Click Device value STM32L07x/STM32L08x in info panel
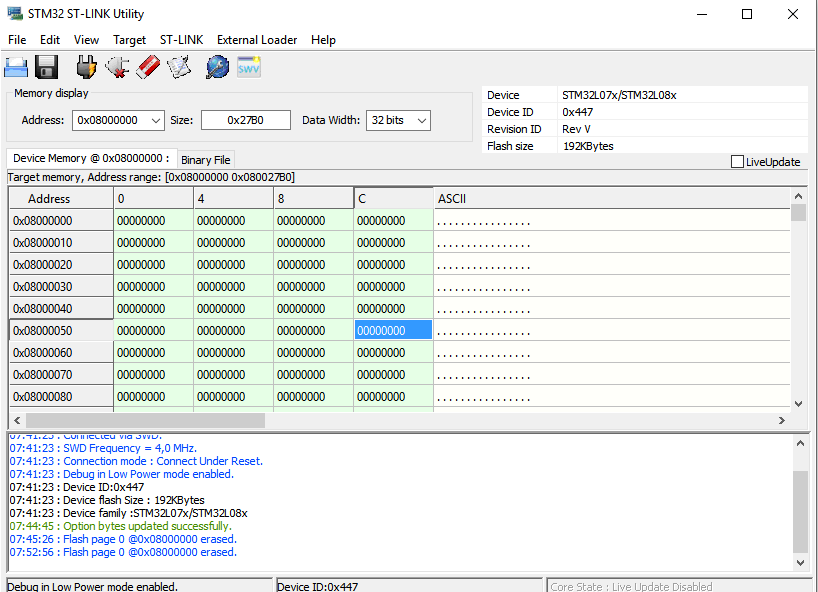The image size is (818, 592). [619, 95]
